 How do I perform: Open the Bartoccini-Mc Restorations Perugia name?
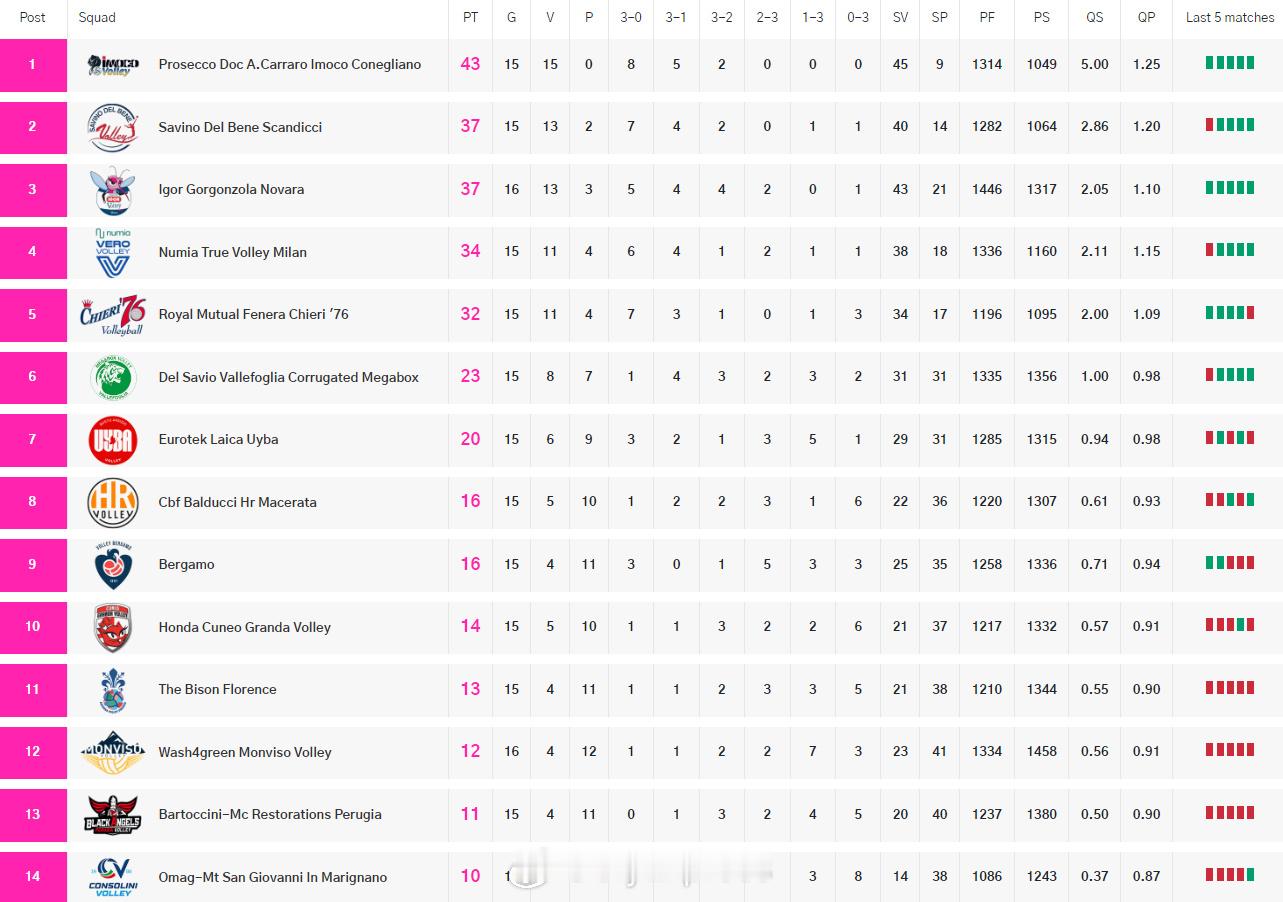[270, 814]
